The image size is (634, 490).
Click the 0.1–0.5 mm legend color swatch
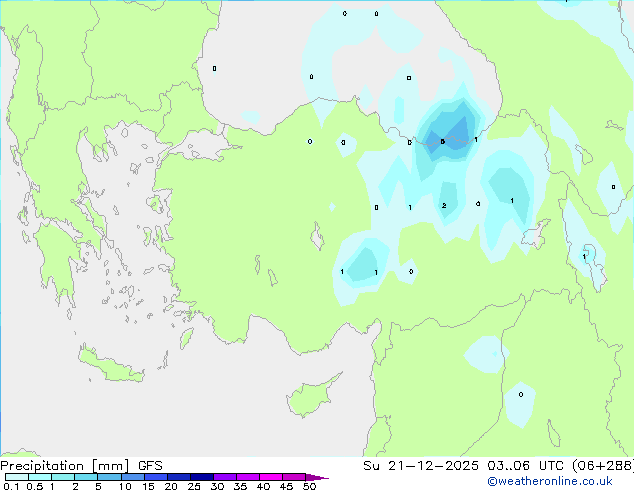[17, 477]
